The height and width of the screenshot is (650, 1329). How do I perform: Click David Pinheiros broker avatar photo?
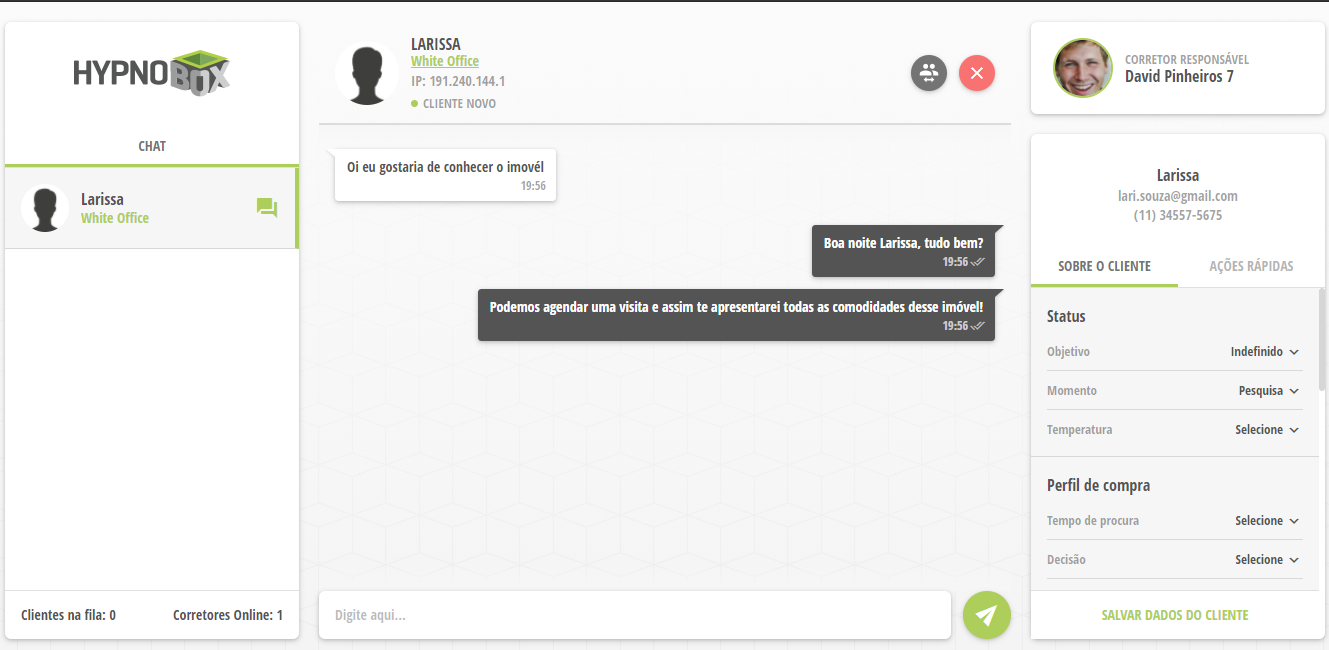pos(1083,68)
